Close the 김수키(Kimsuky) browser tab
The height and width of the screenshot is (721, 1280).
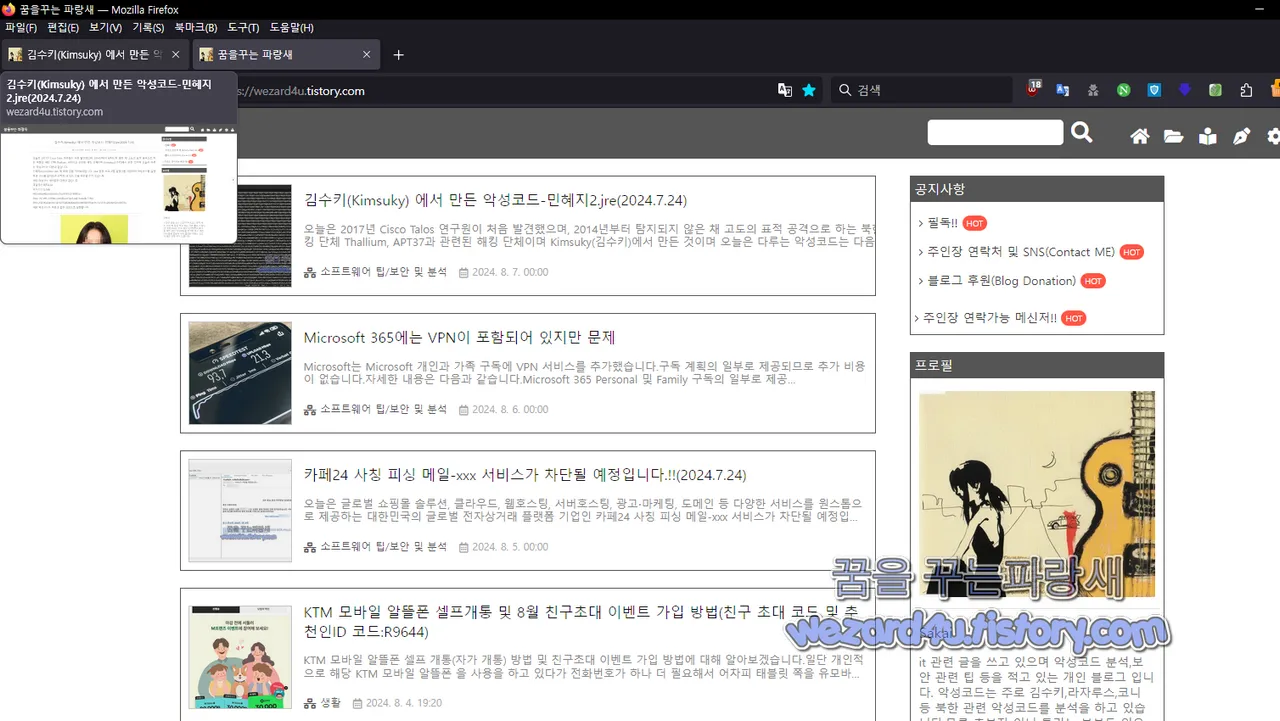tap(176, 55)
